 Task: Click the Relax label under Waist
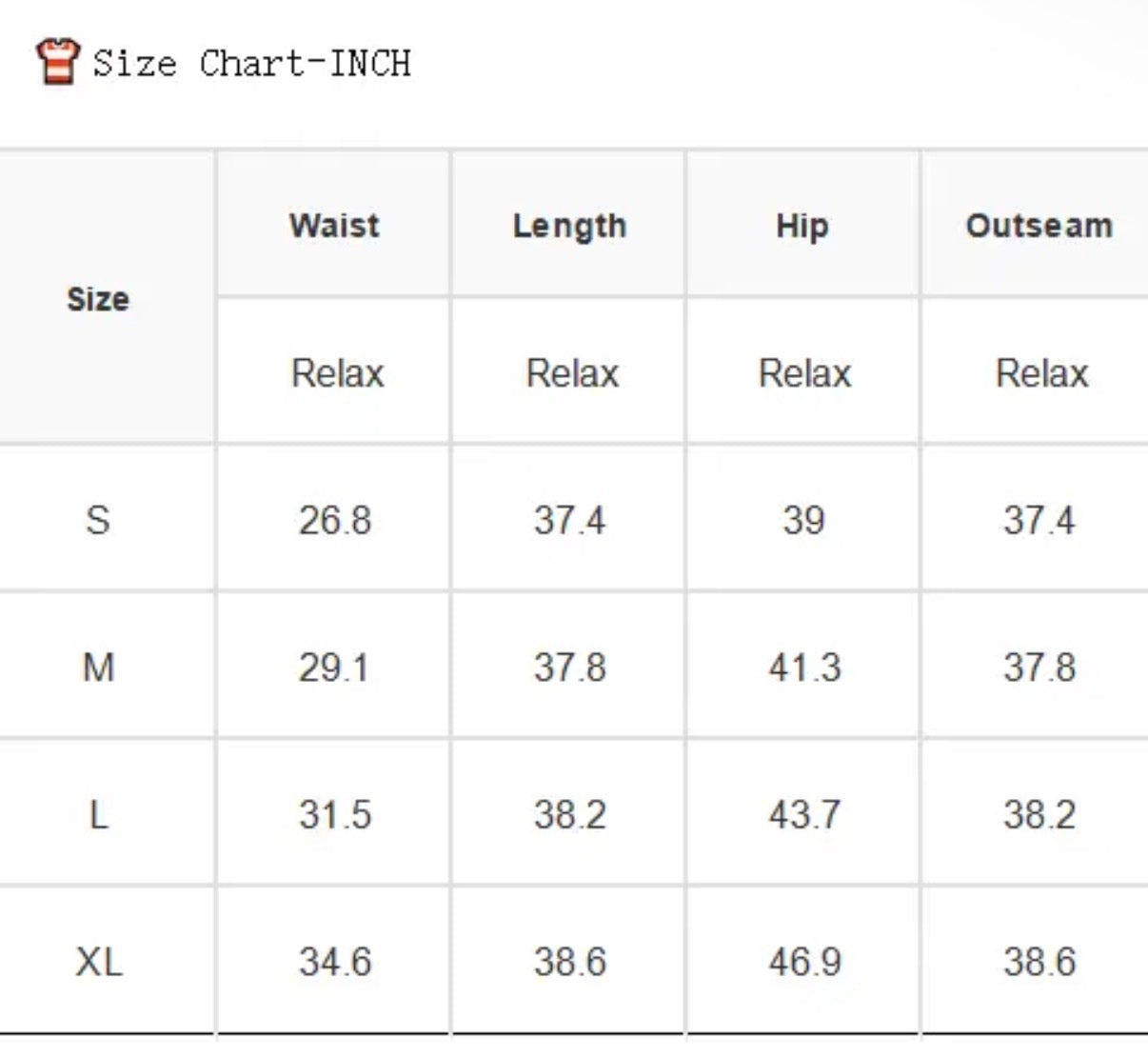click(x=337, y=372)
